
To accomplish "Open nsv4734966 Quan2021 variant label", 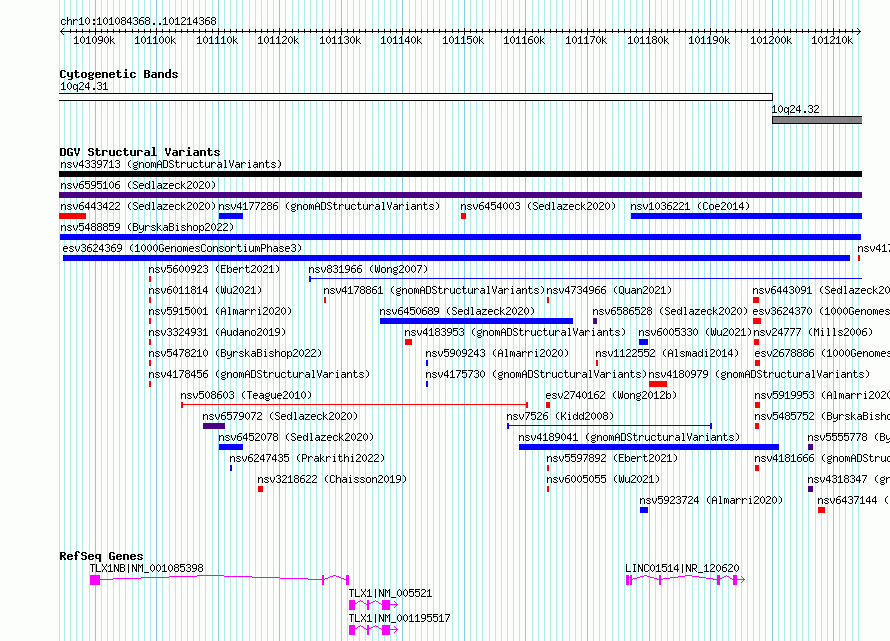I will tap(609, 291).
